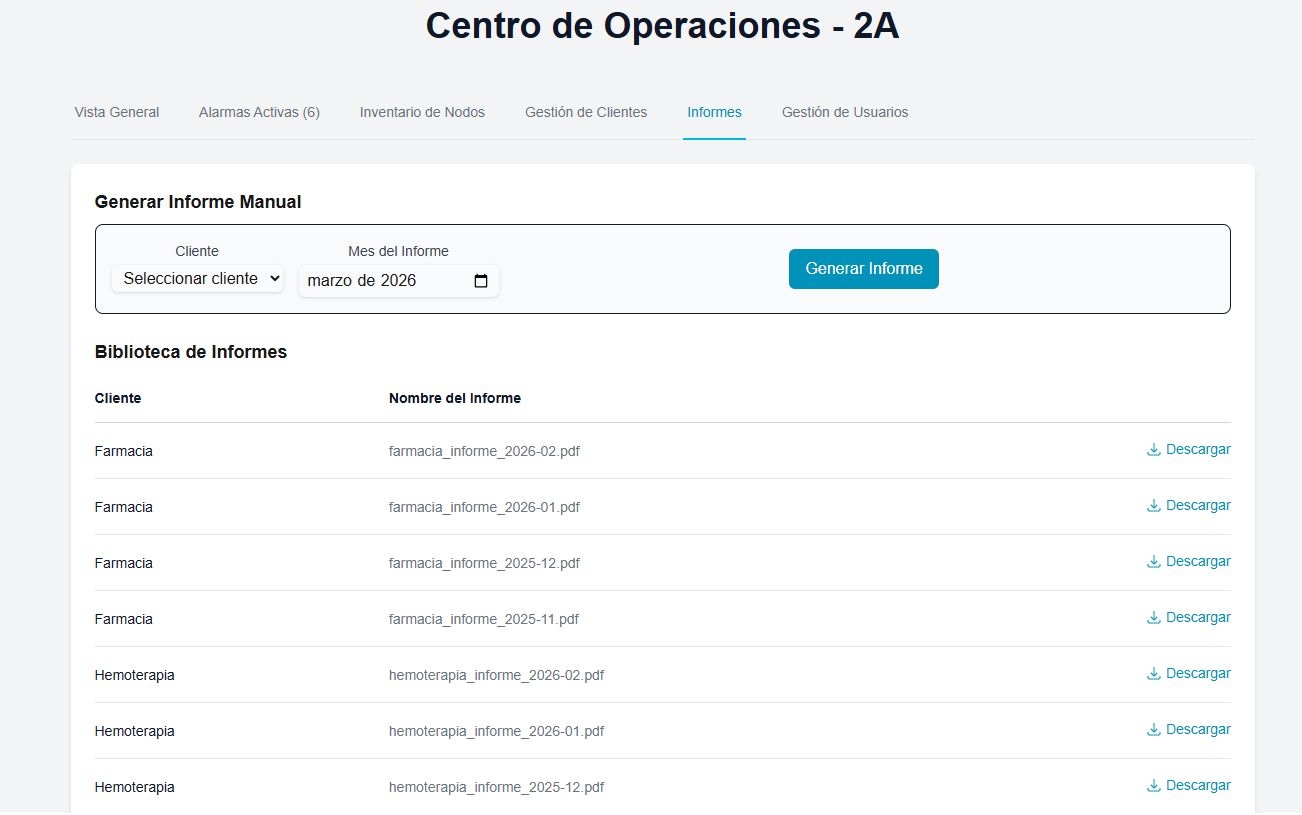Click file name hemoterapia_informe_2026-02.pdf
This screenshot has height=815, width=1302.
point(496,676)
